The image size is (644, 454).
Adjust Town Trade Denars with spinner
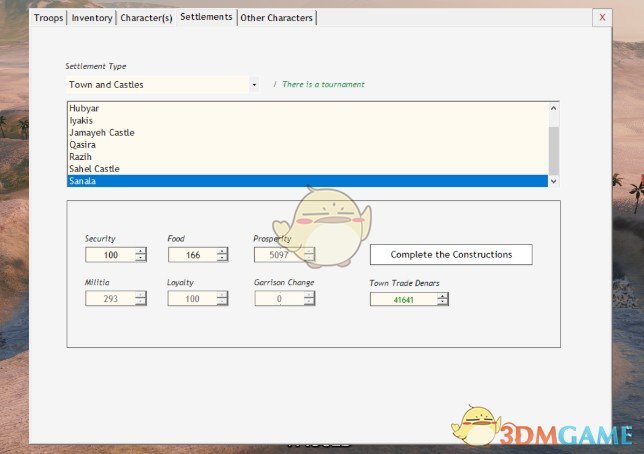click(x=443, y=300)
